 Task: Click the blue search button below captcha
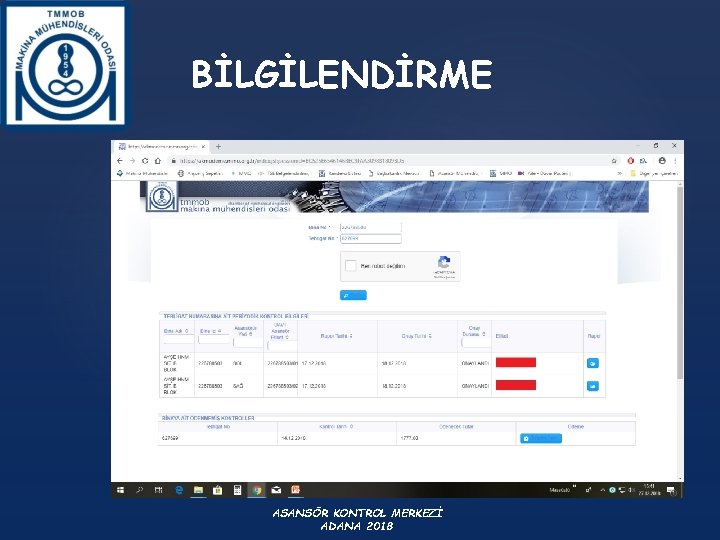(353, 295)
